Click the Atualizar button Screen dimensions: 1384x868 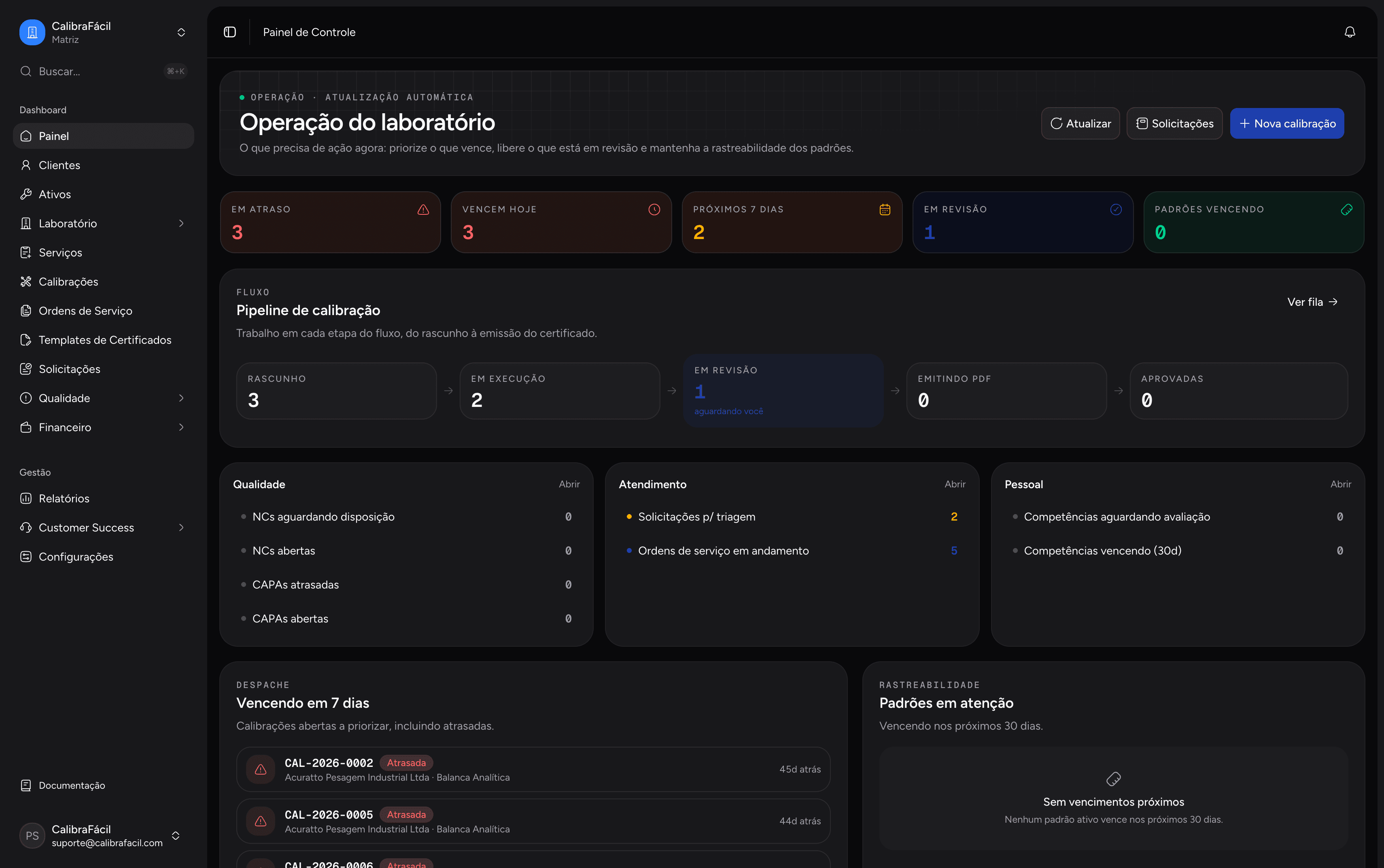click(x=1080, y=123)
